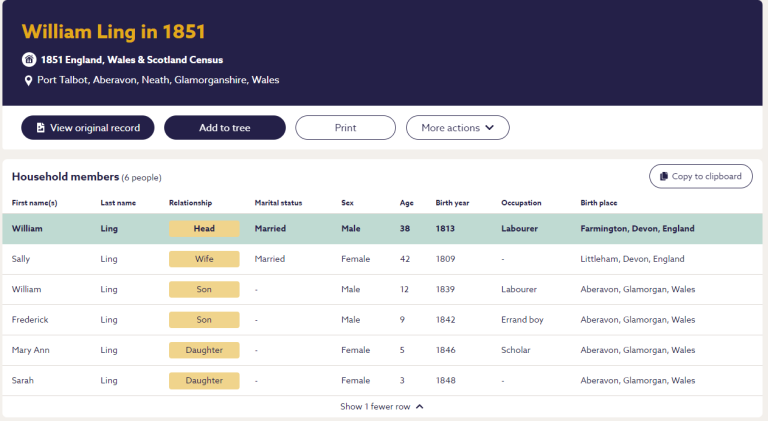Click the document icon in View original record
768x421 pixels.
41,128
